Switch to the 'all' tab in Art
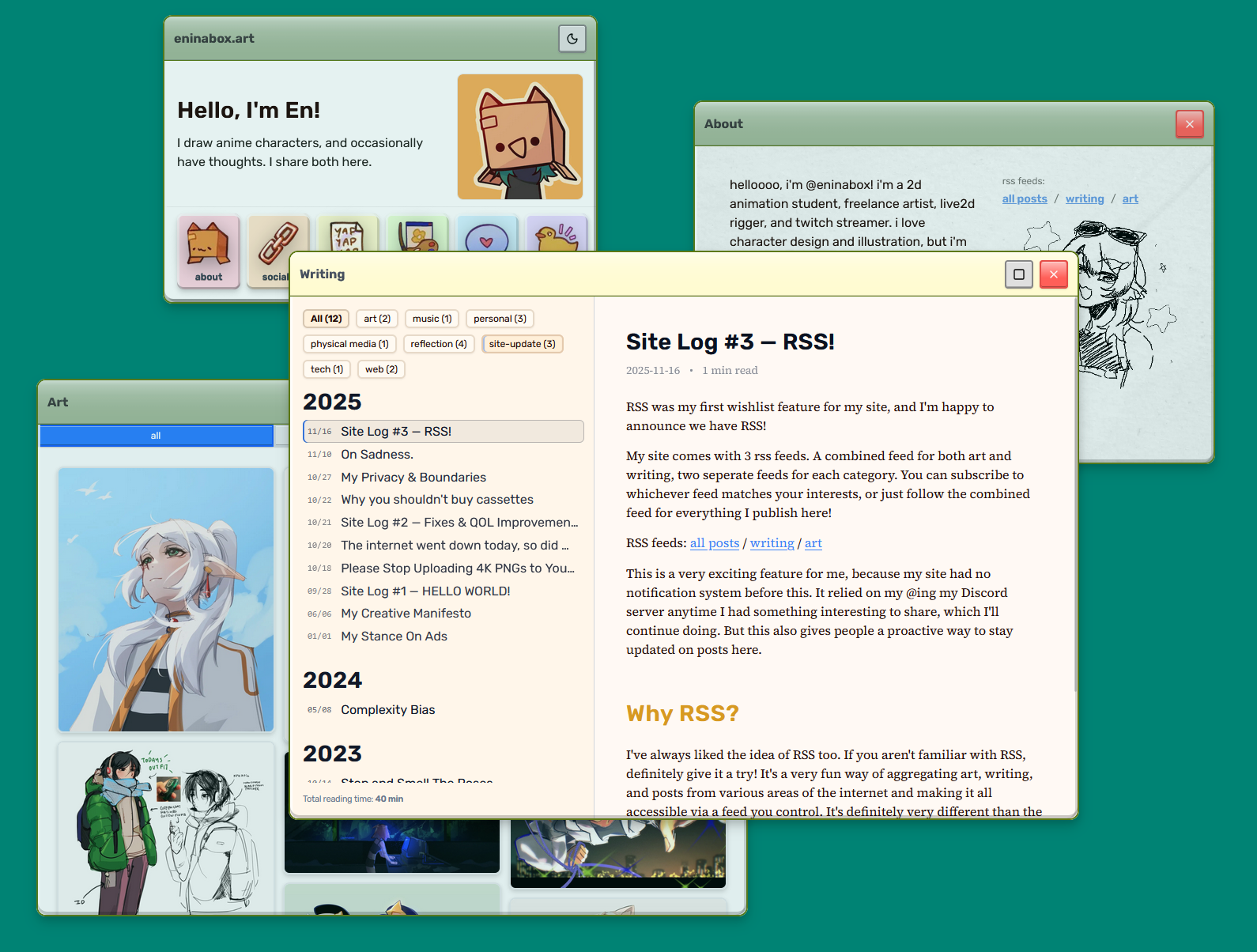The image size is (1257, 952). (x=157, y=436)
